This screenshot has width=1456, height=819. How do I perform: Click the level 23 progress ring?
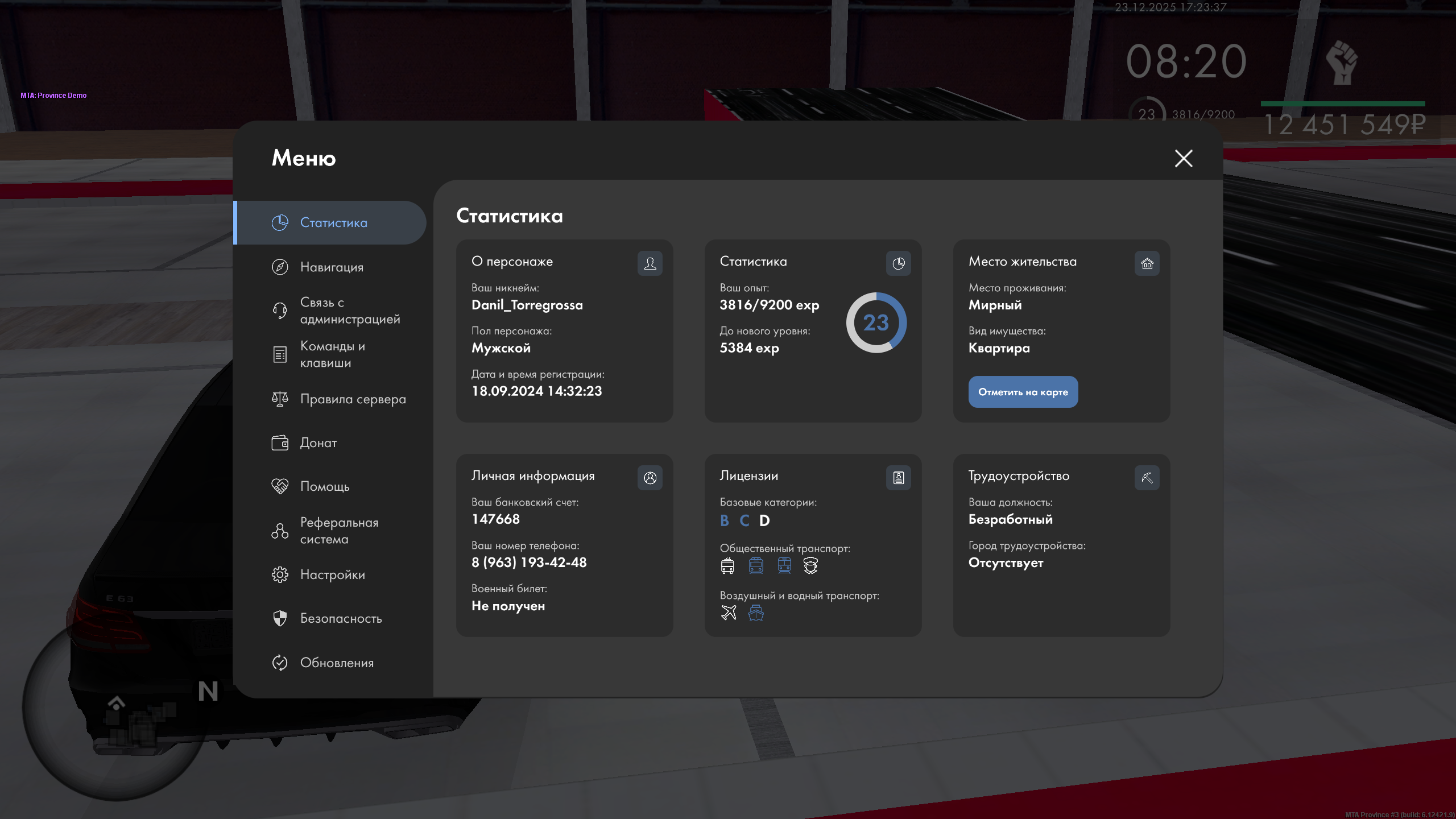point(876,322)
